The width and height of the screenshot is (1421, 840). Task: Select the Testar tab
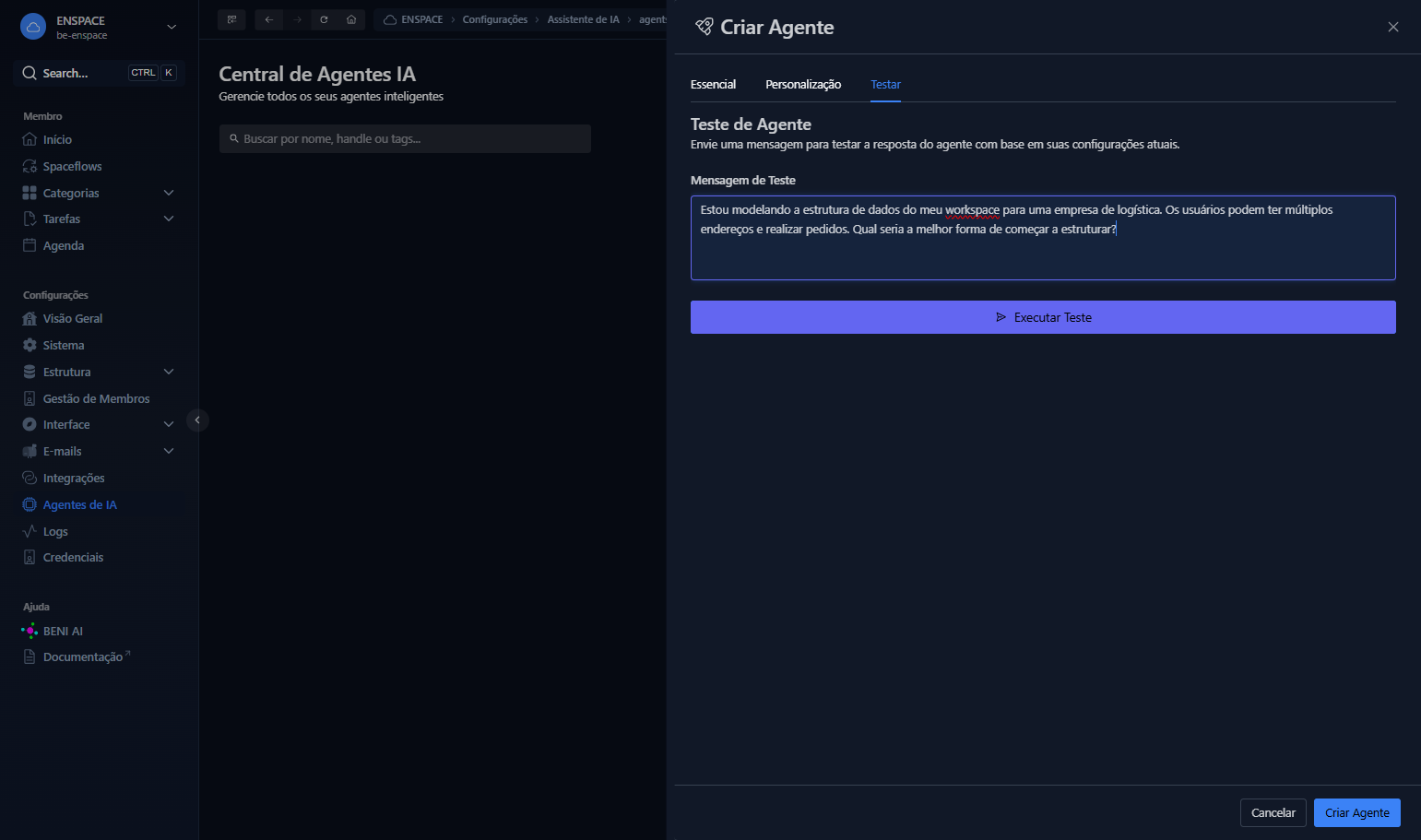pos(886,84)
